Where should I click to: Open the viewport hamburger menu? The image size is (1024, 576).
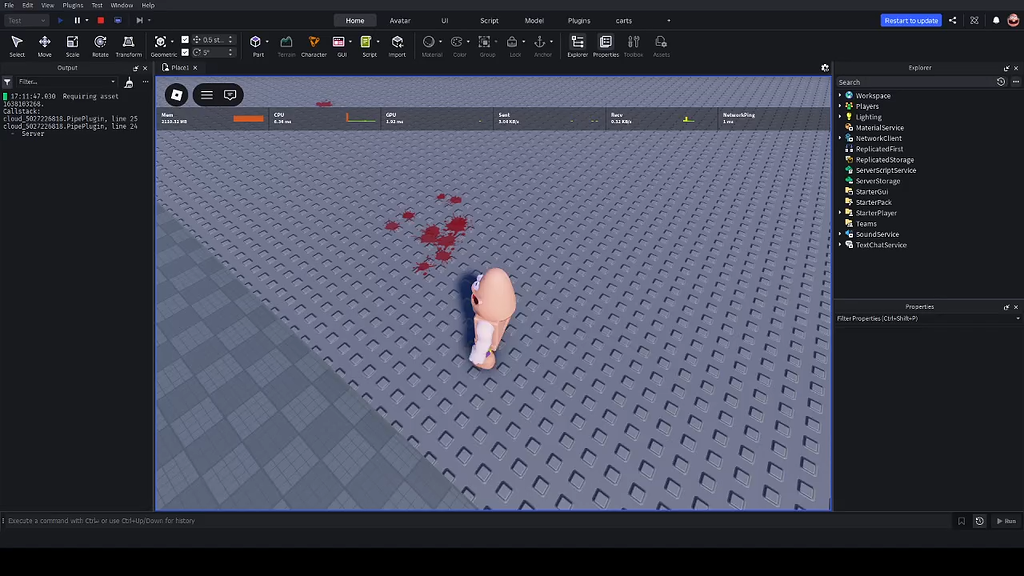pyautogui.click(x=206, y=95)
